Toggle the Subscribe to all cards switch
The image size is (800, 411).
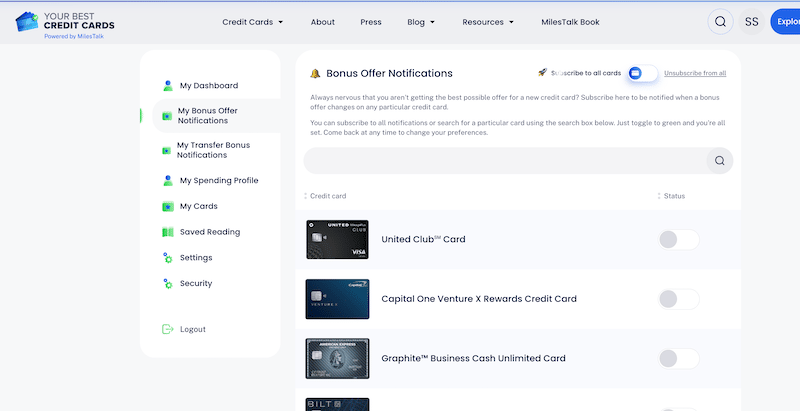pos(642,73)
